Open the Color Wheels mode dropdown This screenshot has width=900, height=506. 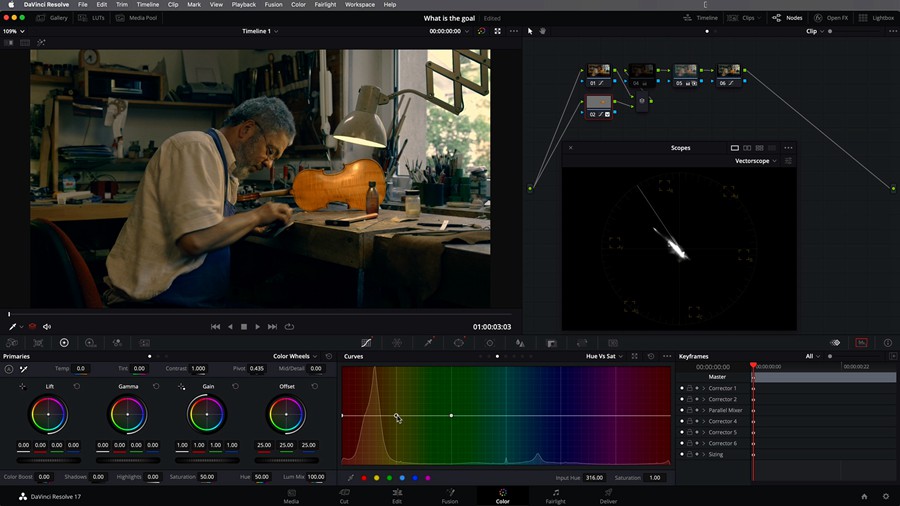tap(295, 356)
